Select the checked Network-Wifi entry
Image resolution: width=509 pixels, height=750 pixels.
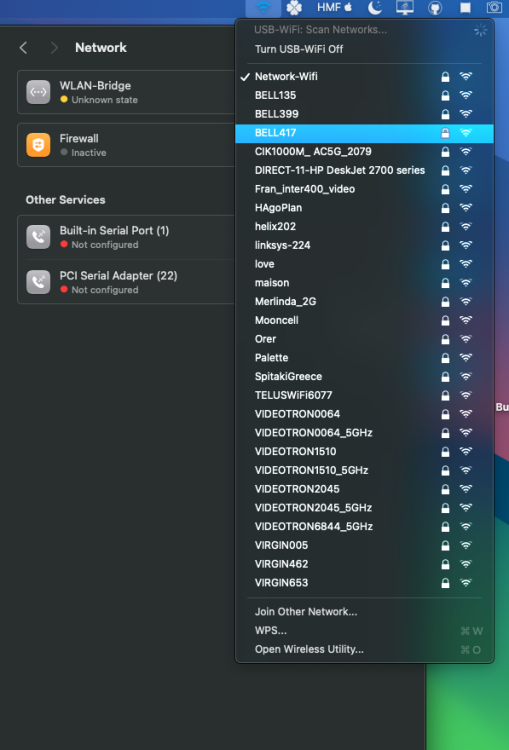[364, 77]
